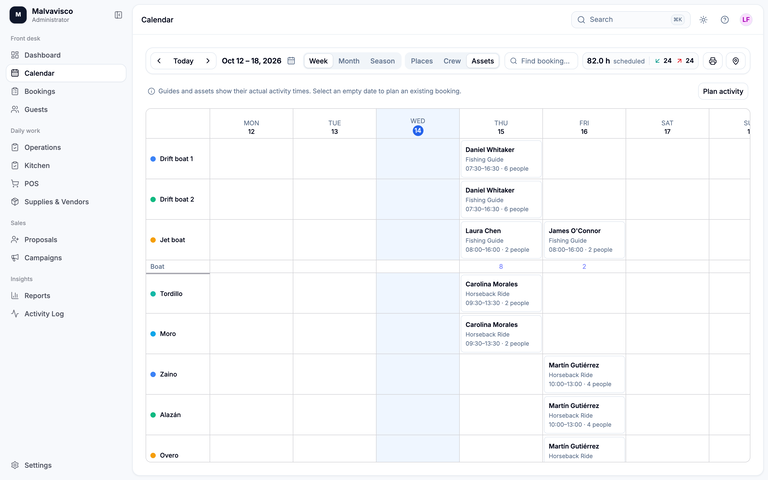768x480 pixels.
Task: Focus the Find booking search field
Action: tap(541, 61)
